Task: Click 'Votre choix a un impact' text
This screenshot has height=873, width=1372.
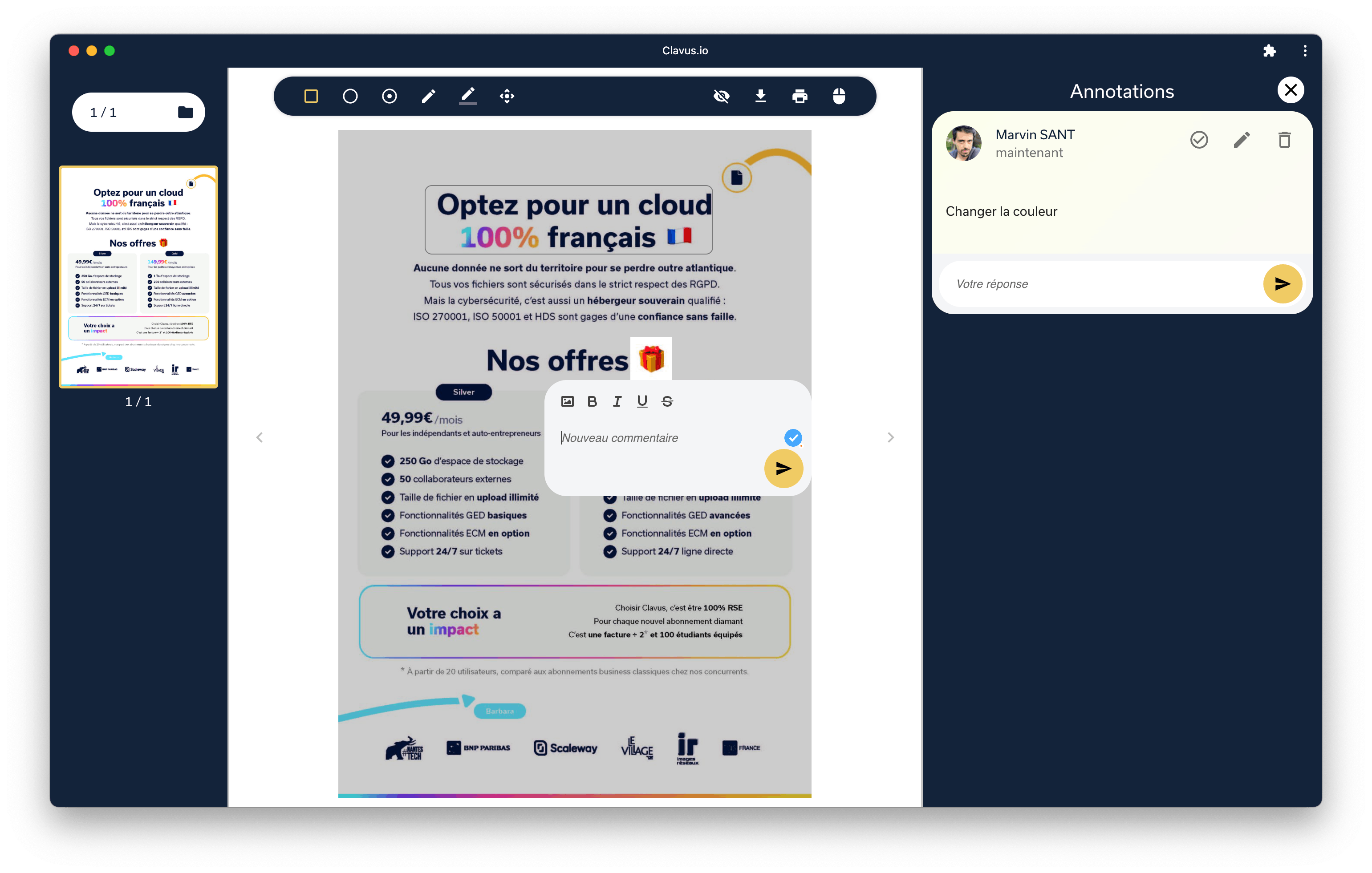Action: point(454,621)
